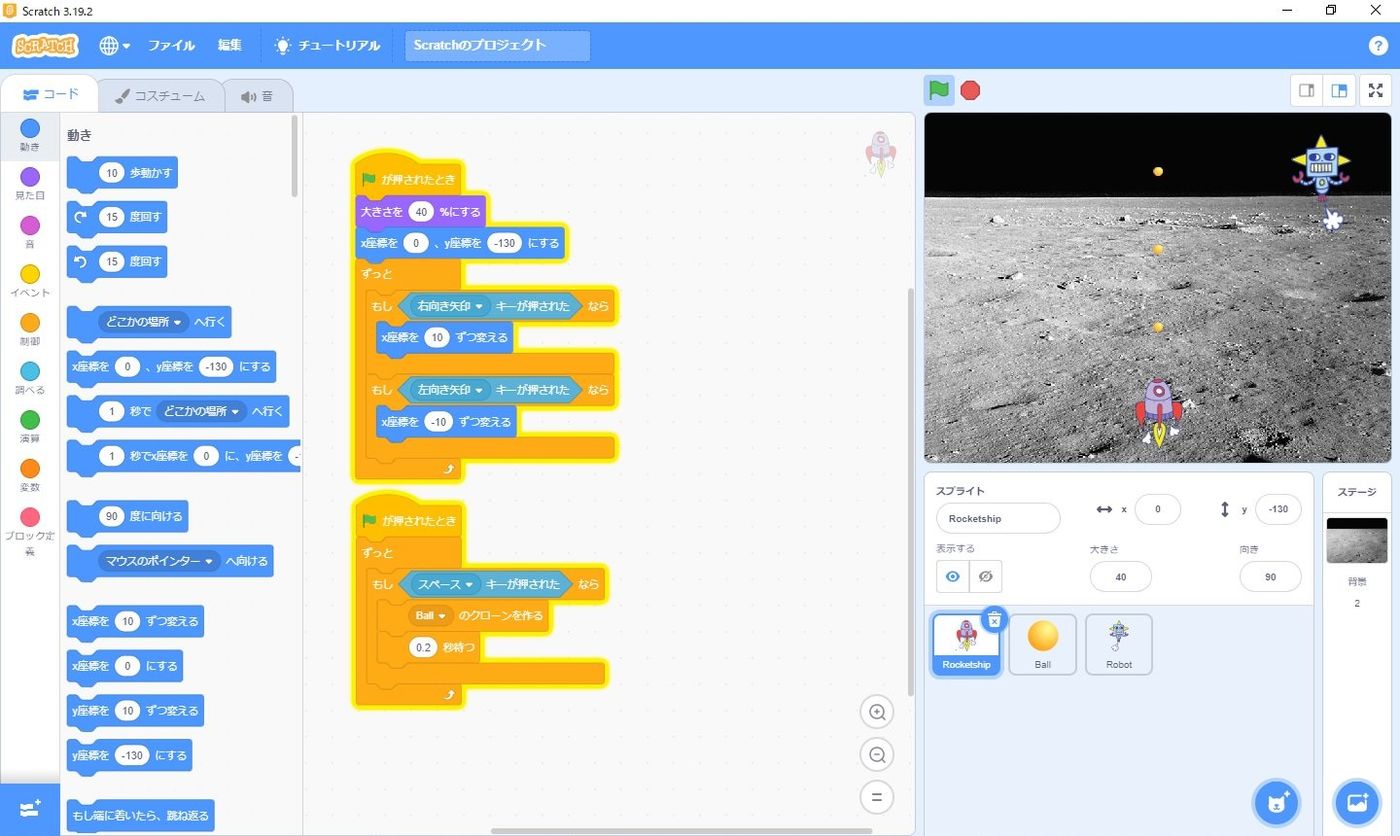1400x836 pixels.
Task: Click the sprite 向き direction field
Action: [x=1270, y=577]
